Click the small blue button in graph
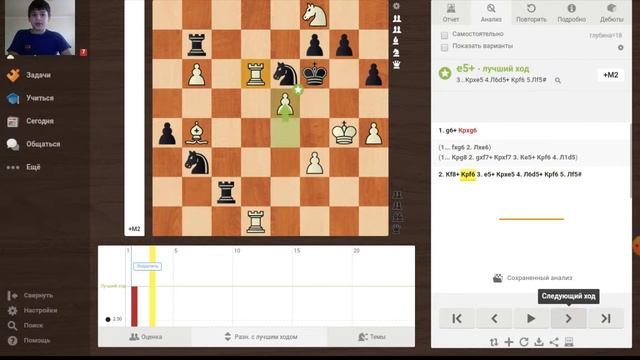 click(x=147, y=267)
